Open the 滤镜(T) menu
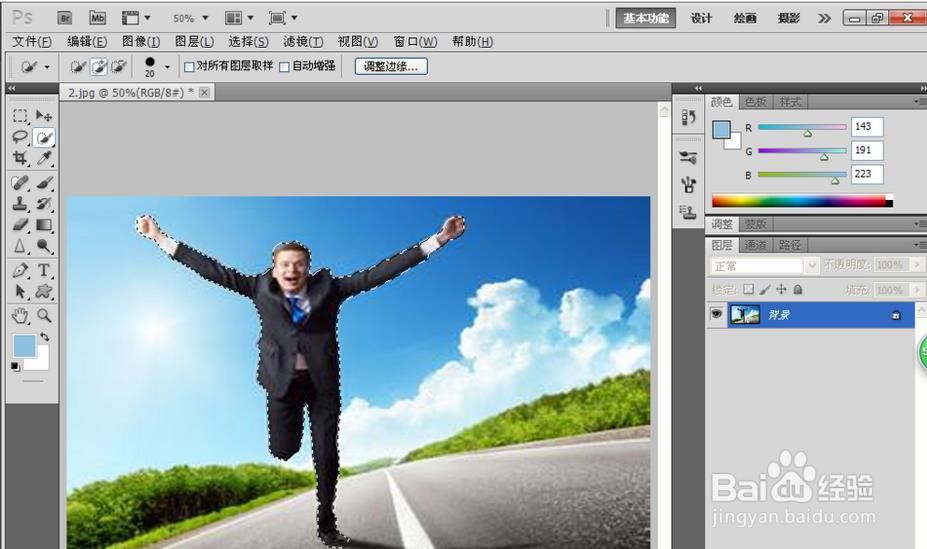The height and width of the screenshot is (549, 927). [x=303, y=42]
